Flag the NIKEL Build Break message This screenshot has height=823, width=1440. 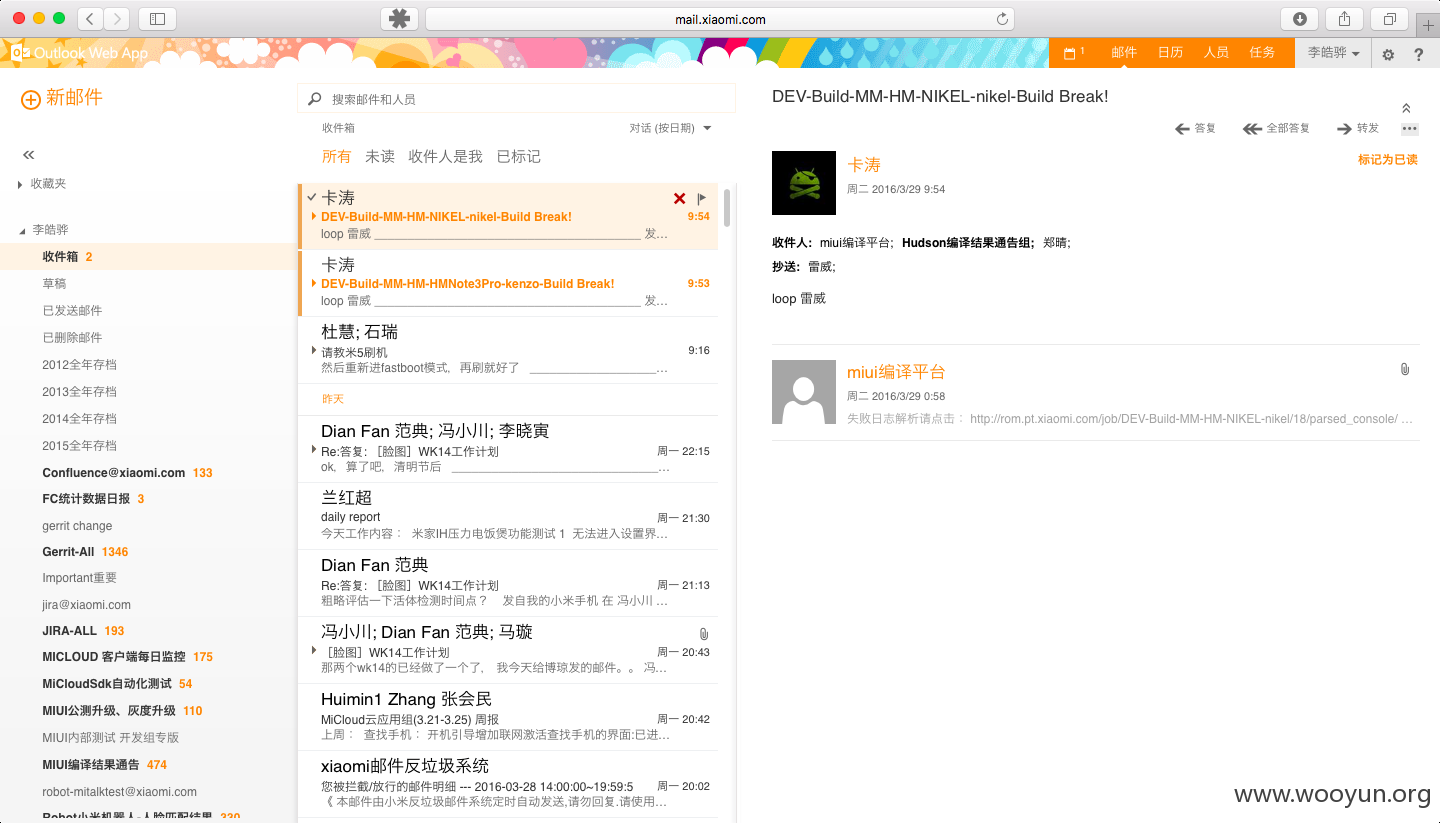click(702, 198)
